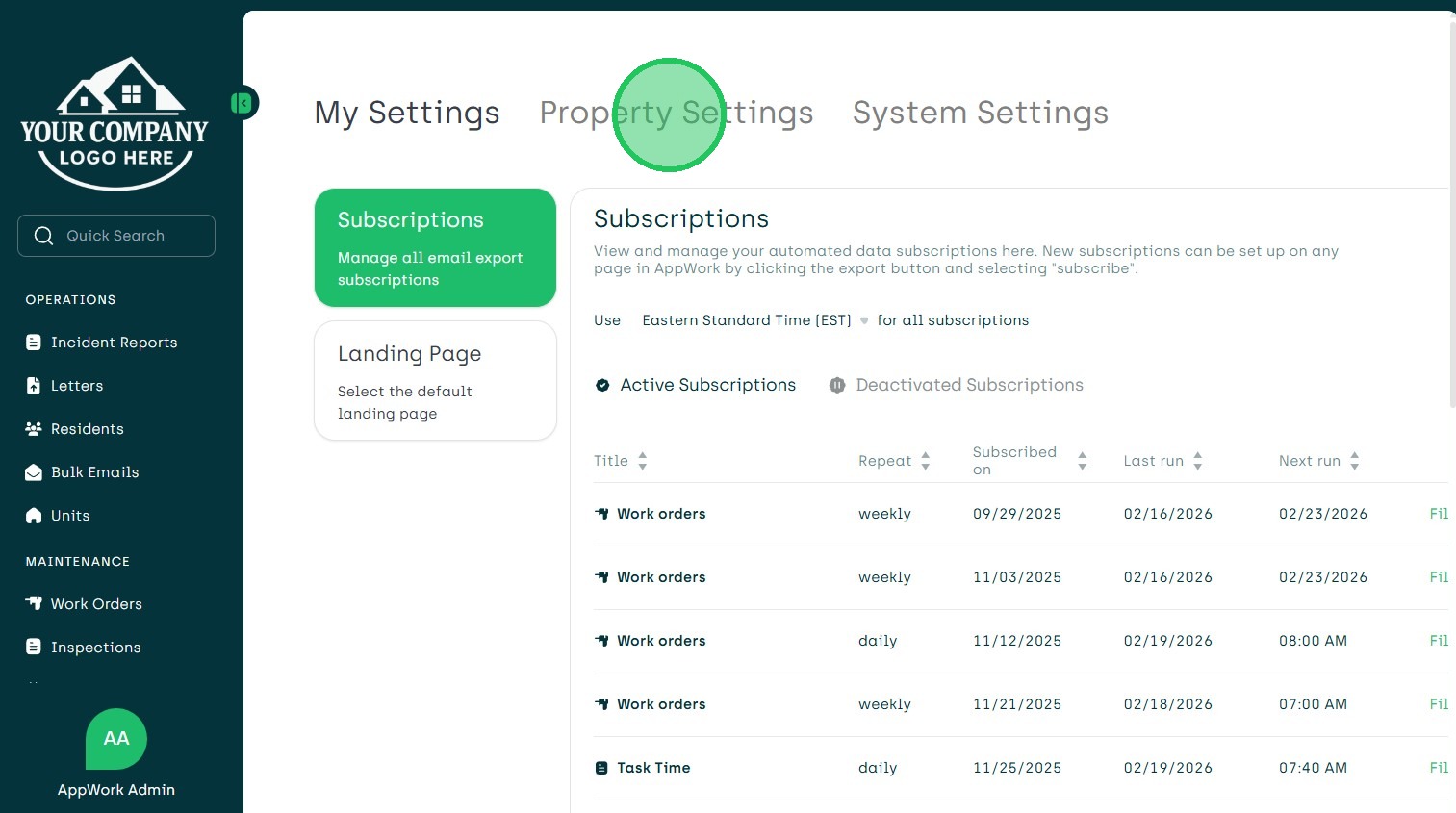The height and width of the screenshot is (813, 1456).
Task: Click the Units home icon
Action: click(34, 516)
